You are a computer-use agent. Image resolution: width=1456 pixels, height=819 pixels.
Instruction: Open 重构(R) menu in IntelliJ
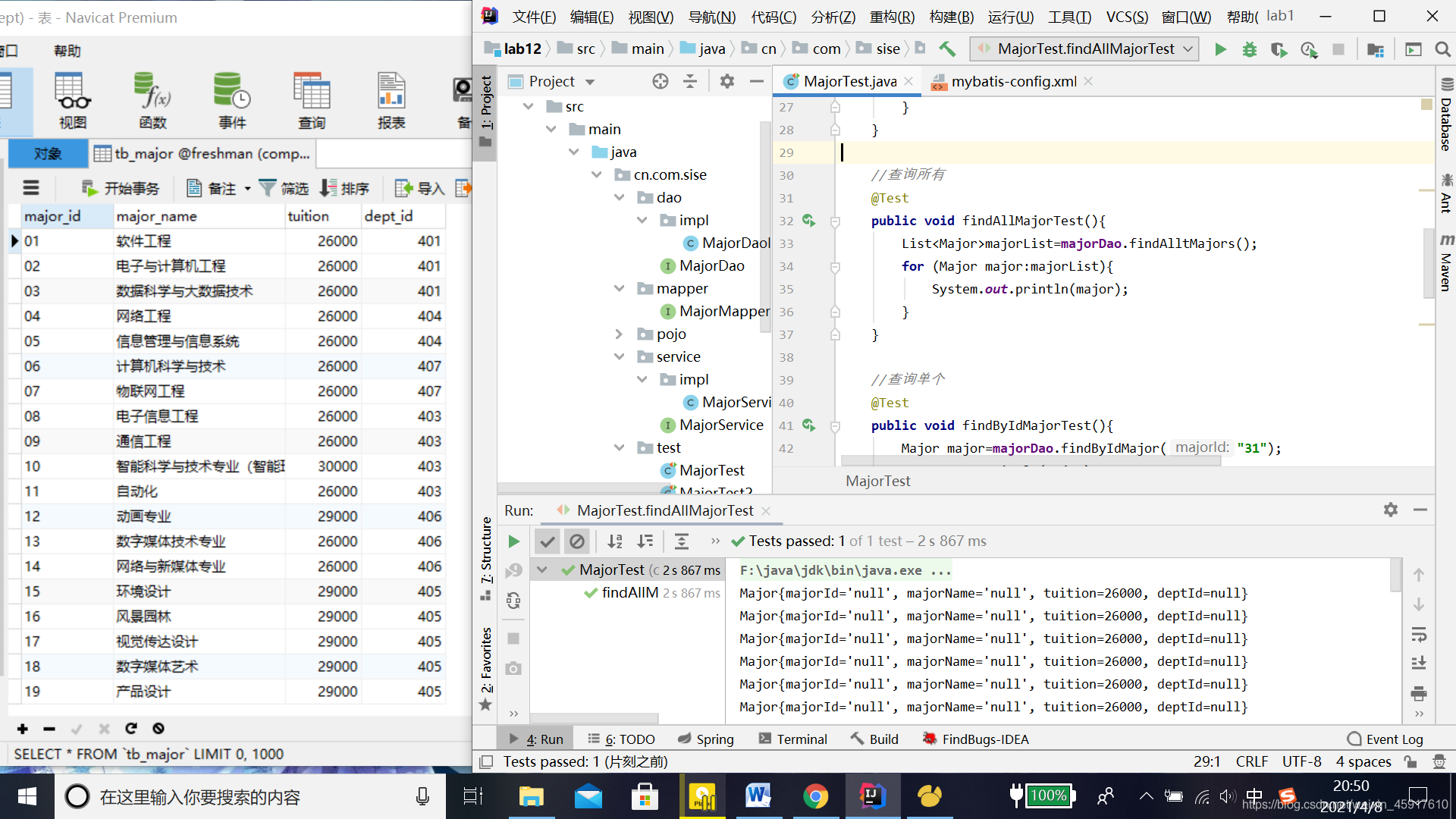(892, 17)
